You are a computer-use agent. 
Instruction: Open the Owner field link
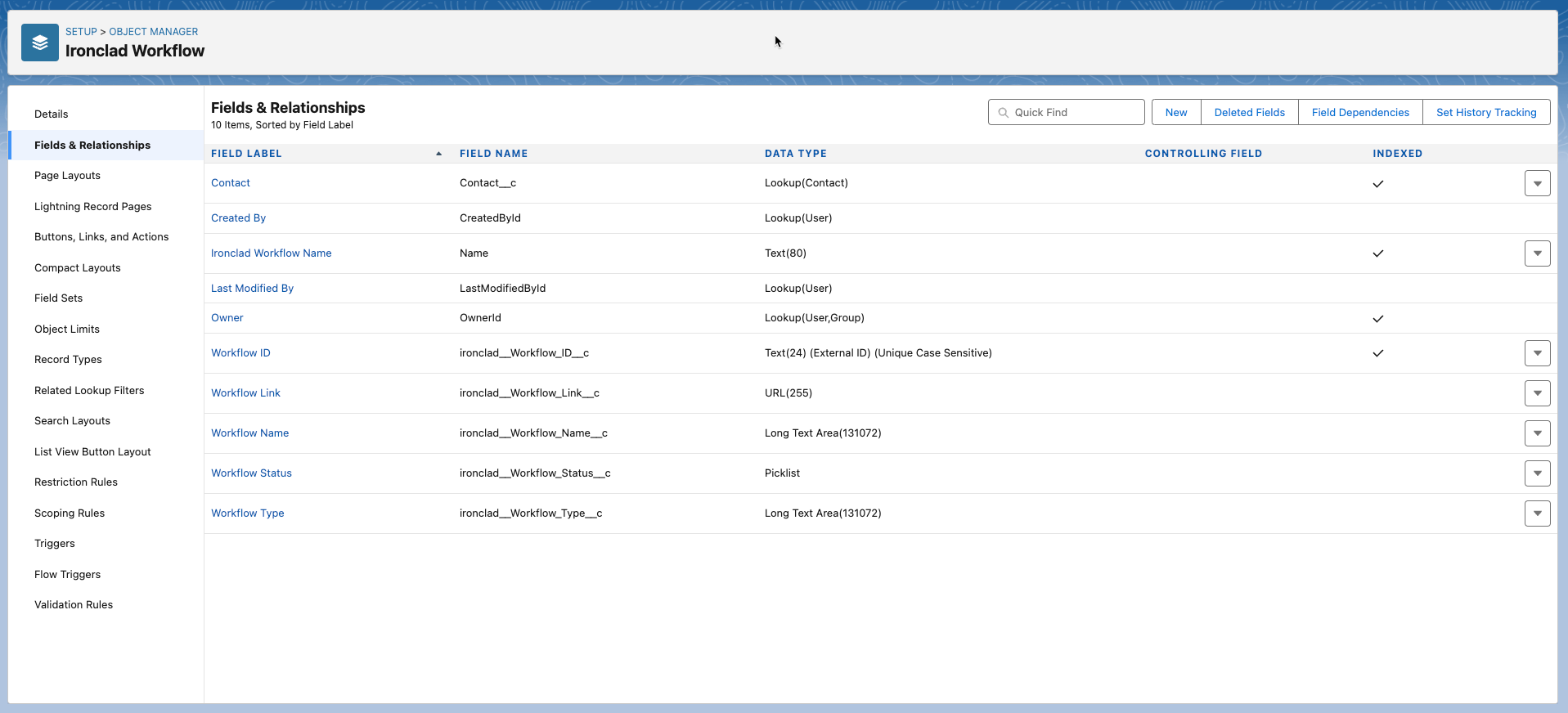227,318
